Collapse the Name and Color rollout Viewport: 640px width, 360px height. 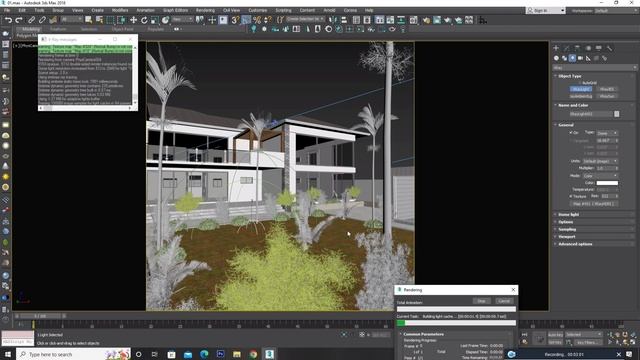573,105
